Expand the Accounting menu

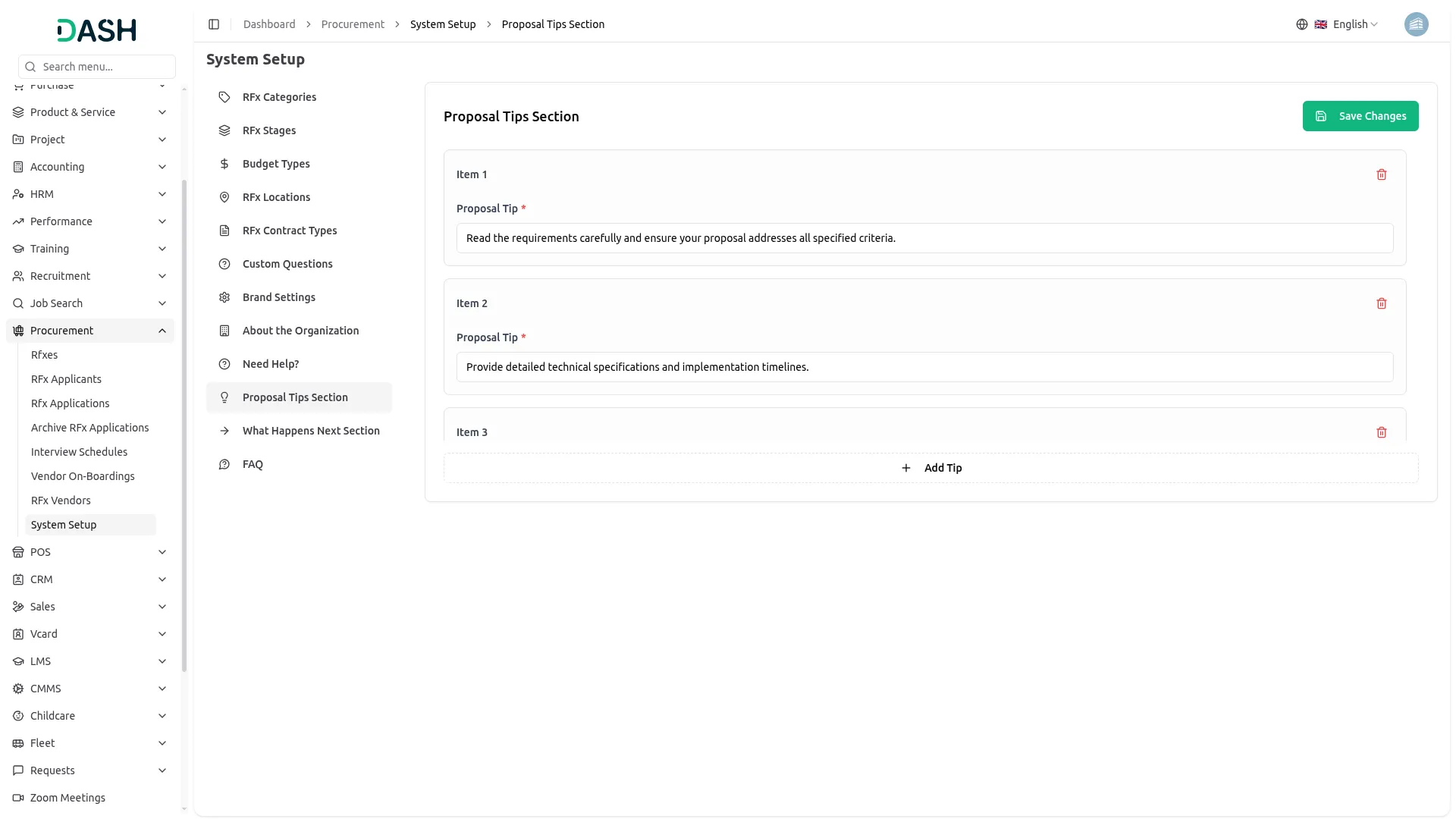pos(89,167)
